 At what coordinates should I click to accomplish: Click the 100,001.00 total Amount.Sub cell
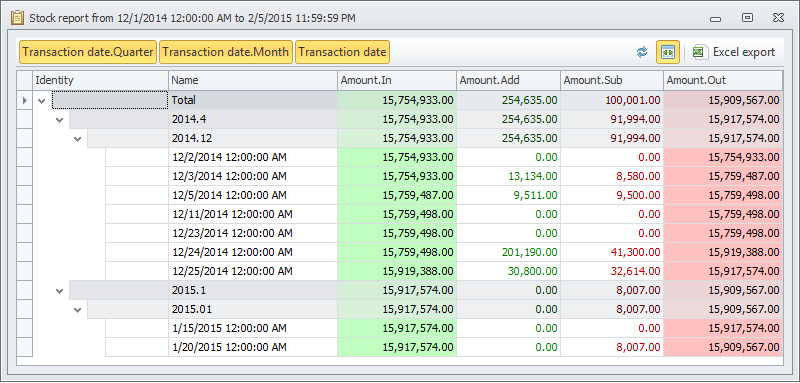coord(612,101)
